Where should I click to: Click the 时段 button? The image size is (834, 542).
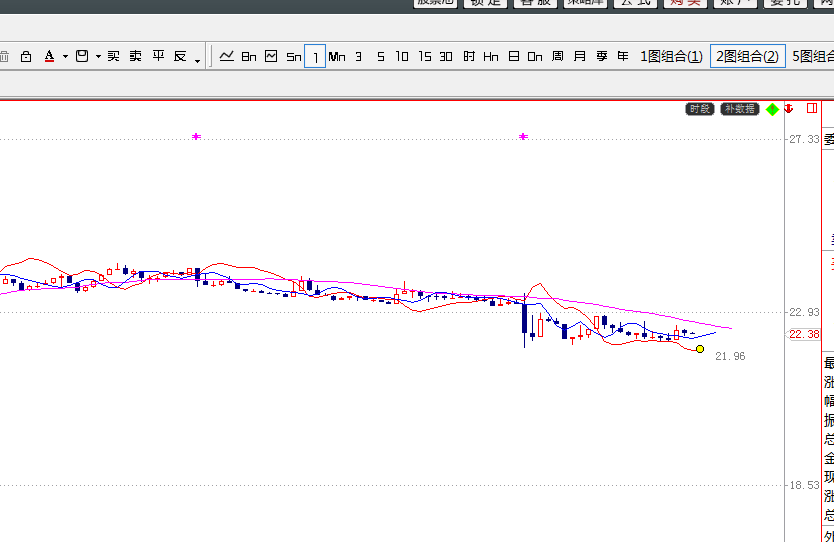click(700, 109)
